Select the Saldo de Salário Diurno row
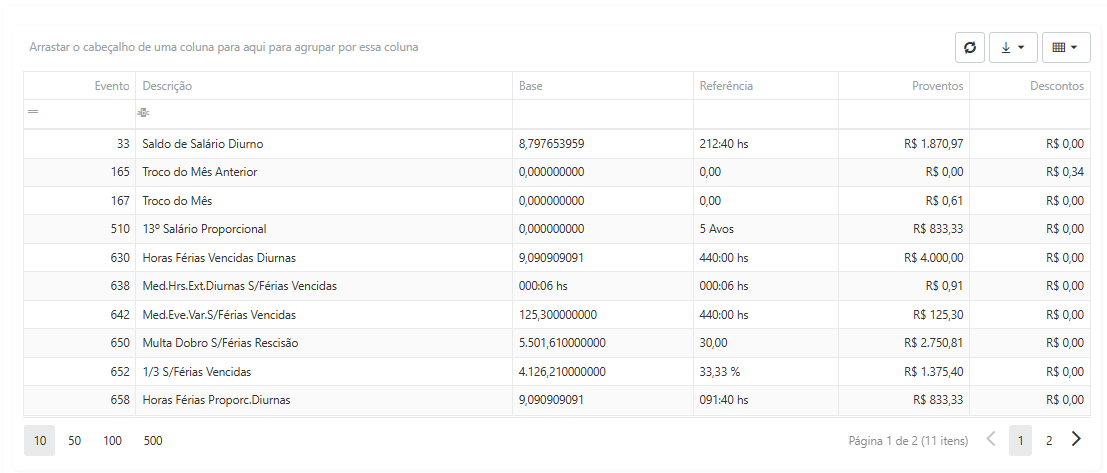This screenshot has height=473, width=1107. click(557, 144)
